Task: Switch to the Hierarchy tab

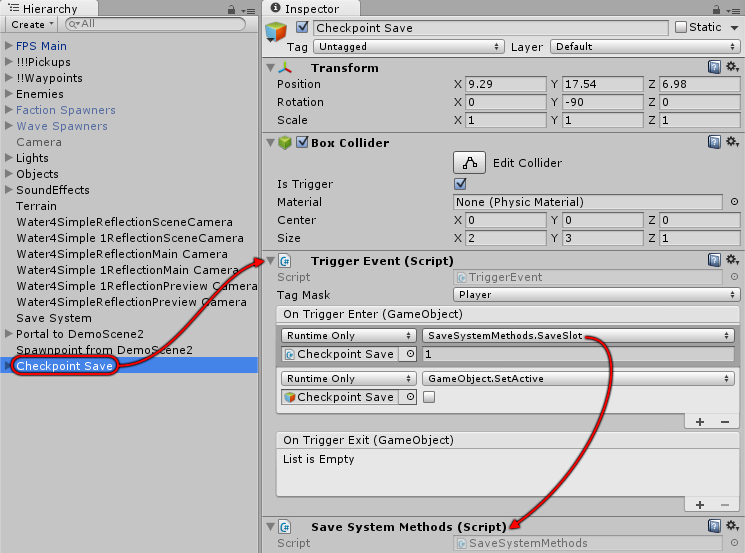Action: pyautogui.click(x=49, y=9)
